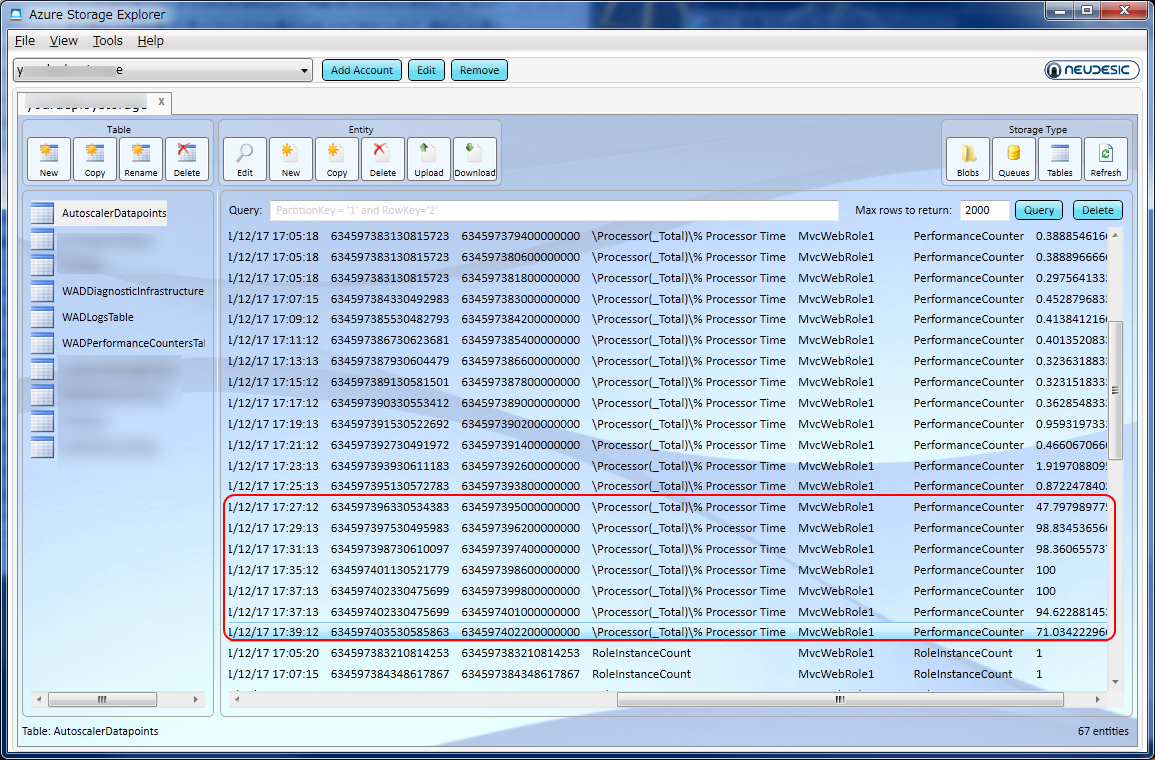The width and height of the screenshot is (1155, 760).
Task: Open the View menu
Action: [63, 41]
